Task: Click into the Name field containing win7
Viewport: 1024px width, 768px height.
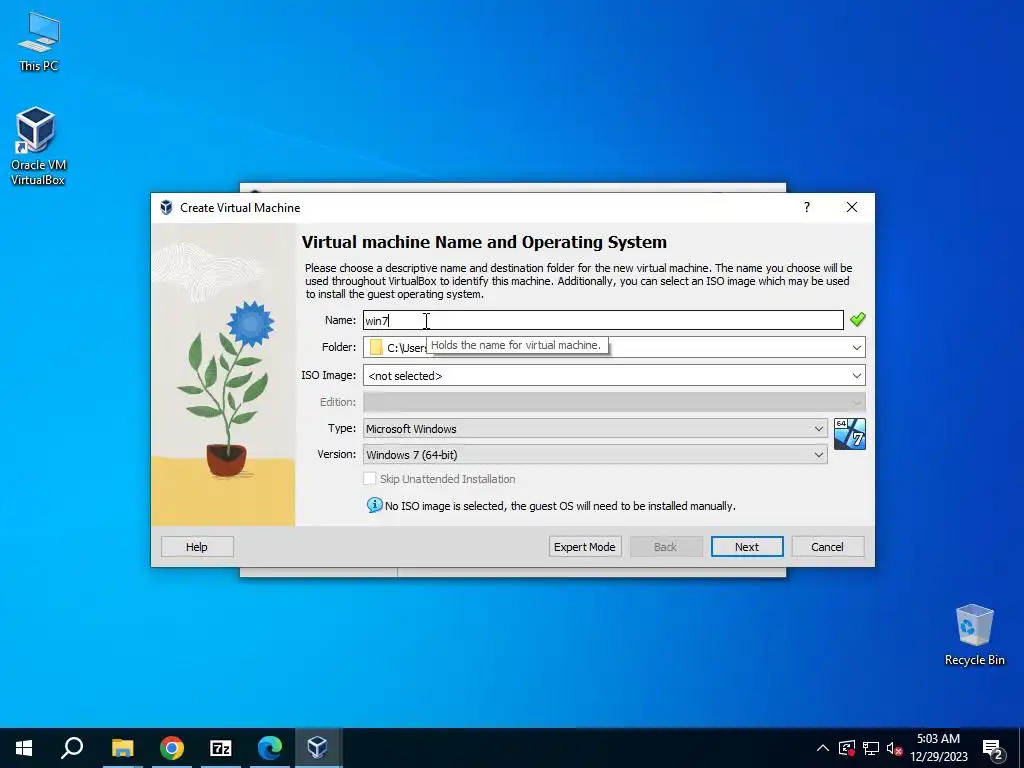Action: pyautogui.click(x=603, y=320)
